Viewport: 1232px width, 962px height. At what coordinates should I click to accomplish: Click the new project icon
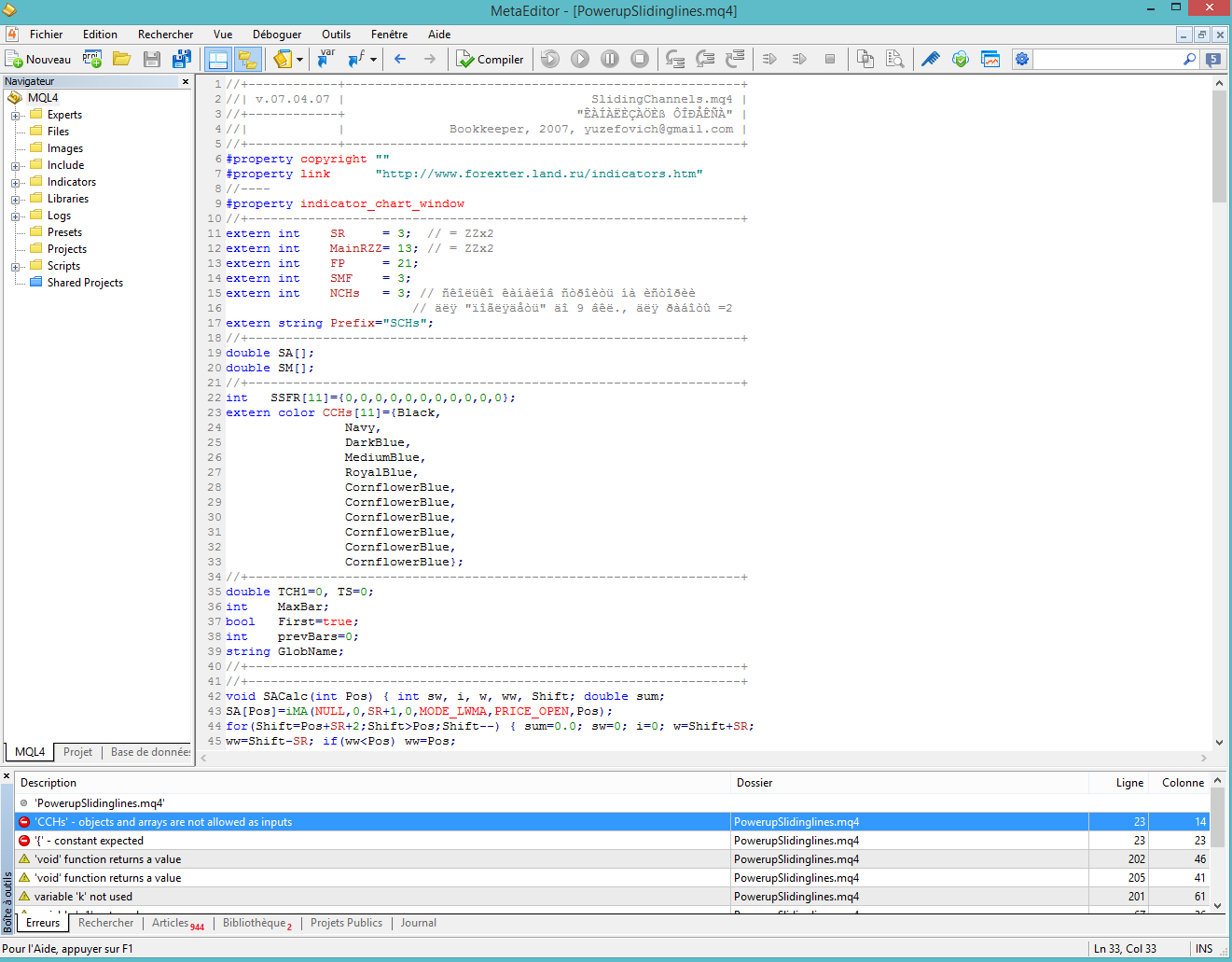point(91,60)
